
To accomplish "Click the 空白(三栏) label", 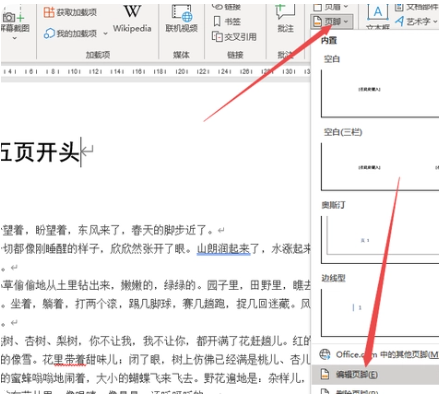I will (x=343, y=132).
